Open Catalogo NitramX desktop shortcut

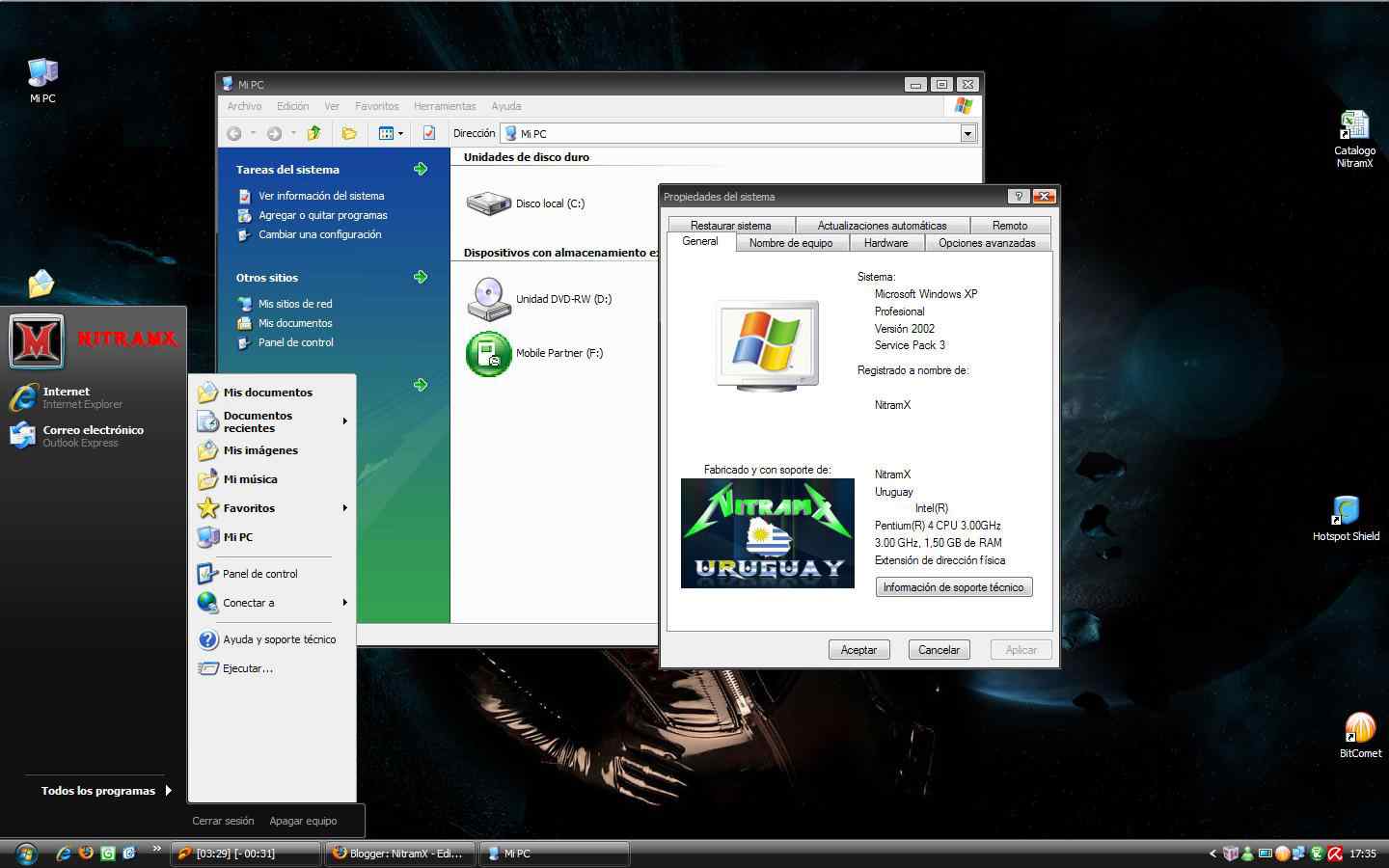(1354, 139)
